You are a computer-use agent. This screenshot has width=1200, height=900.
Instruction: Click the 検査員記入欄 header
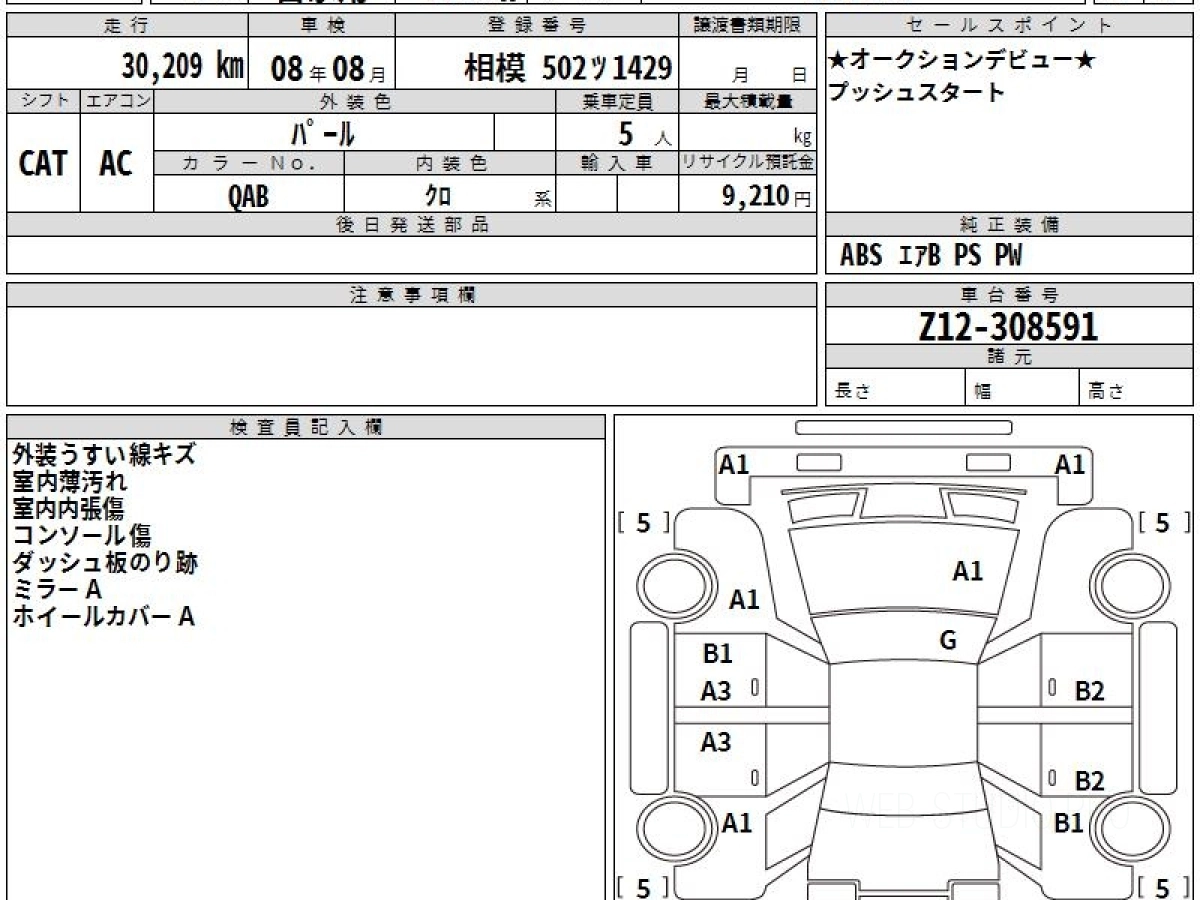(306, 427)
